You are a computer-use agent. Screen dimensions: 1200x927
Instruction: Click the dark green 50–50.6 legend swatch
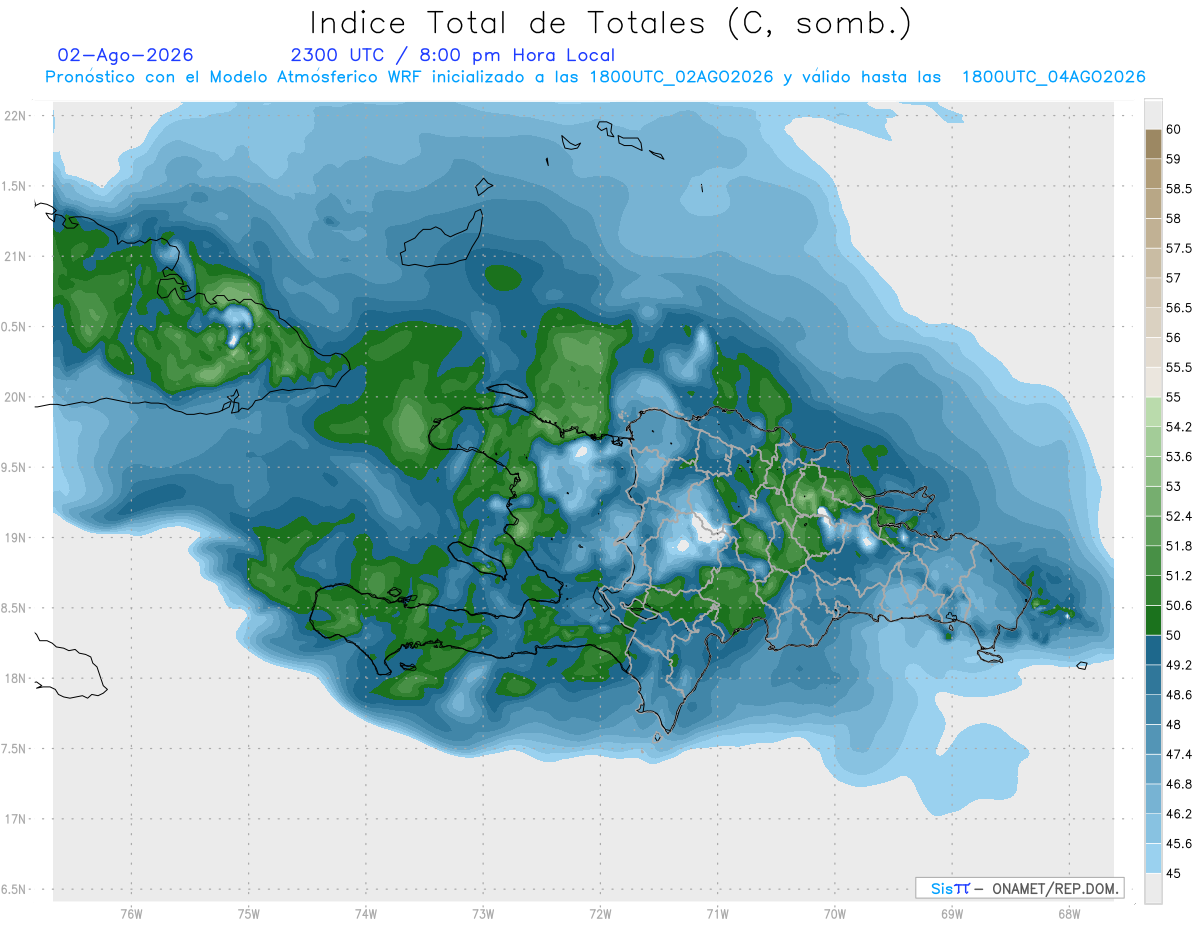click(1153, 620)
